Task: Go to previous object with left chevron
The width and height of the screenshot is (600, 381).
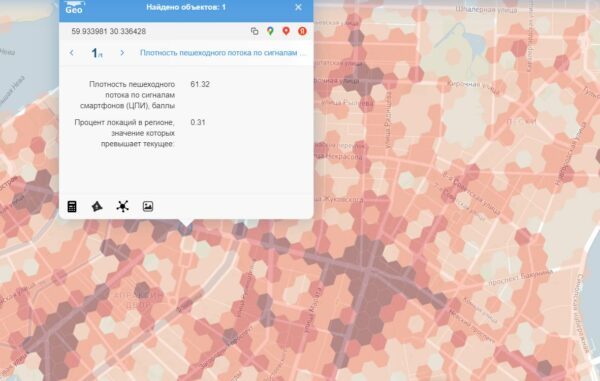Action: point(72,53)
